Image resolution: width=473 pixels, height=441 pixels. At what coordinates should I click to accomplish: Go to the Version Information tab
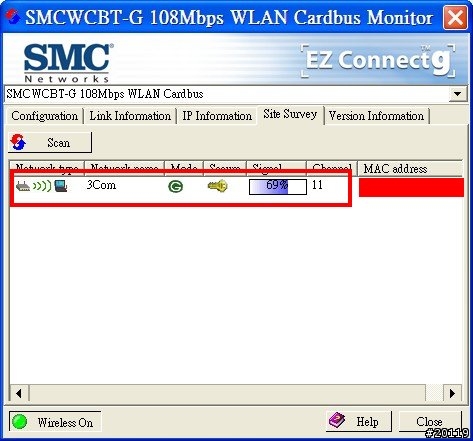tap(377, 116)
